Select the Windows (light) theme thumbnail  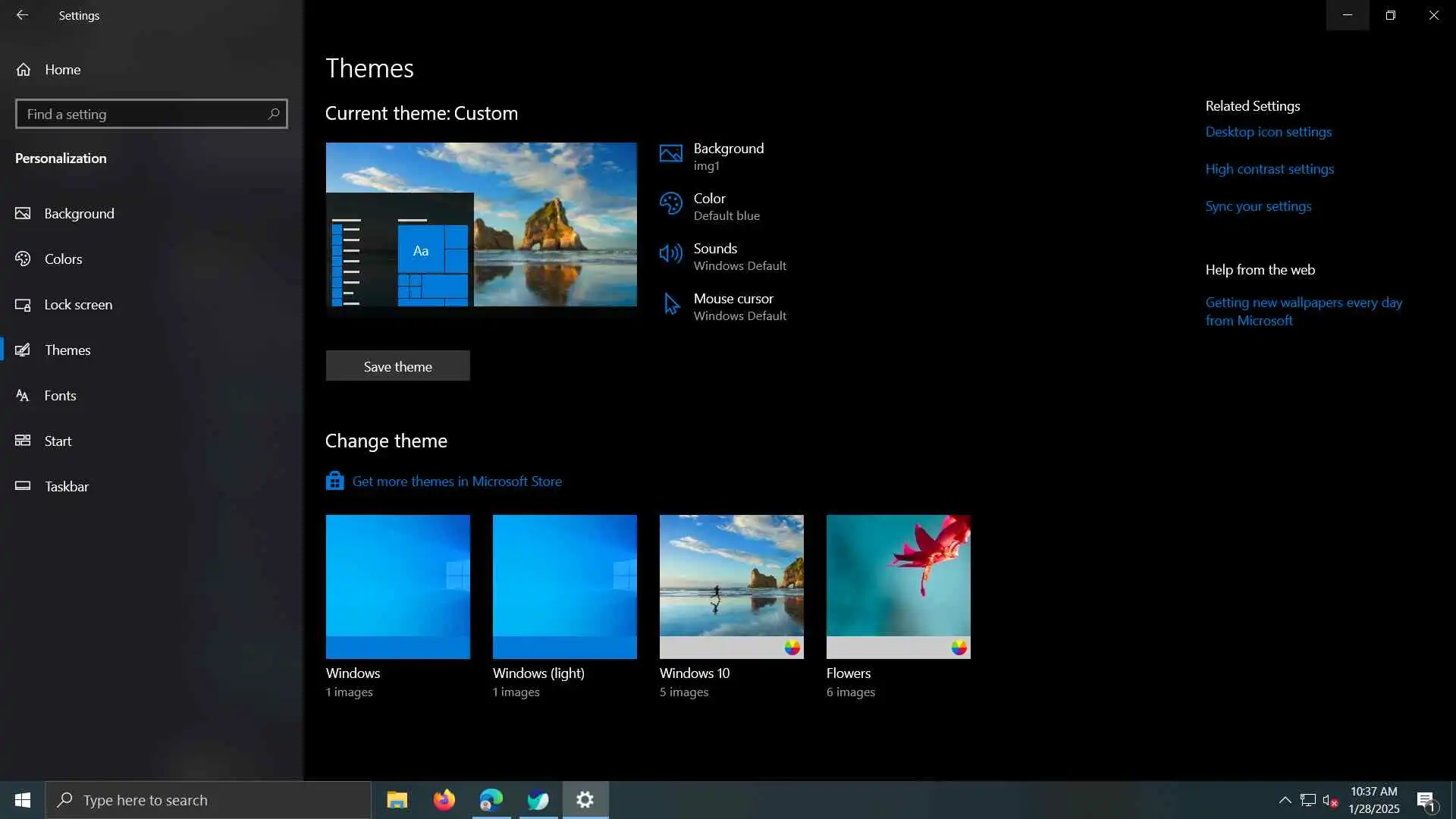tap(564, 586)
